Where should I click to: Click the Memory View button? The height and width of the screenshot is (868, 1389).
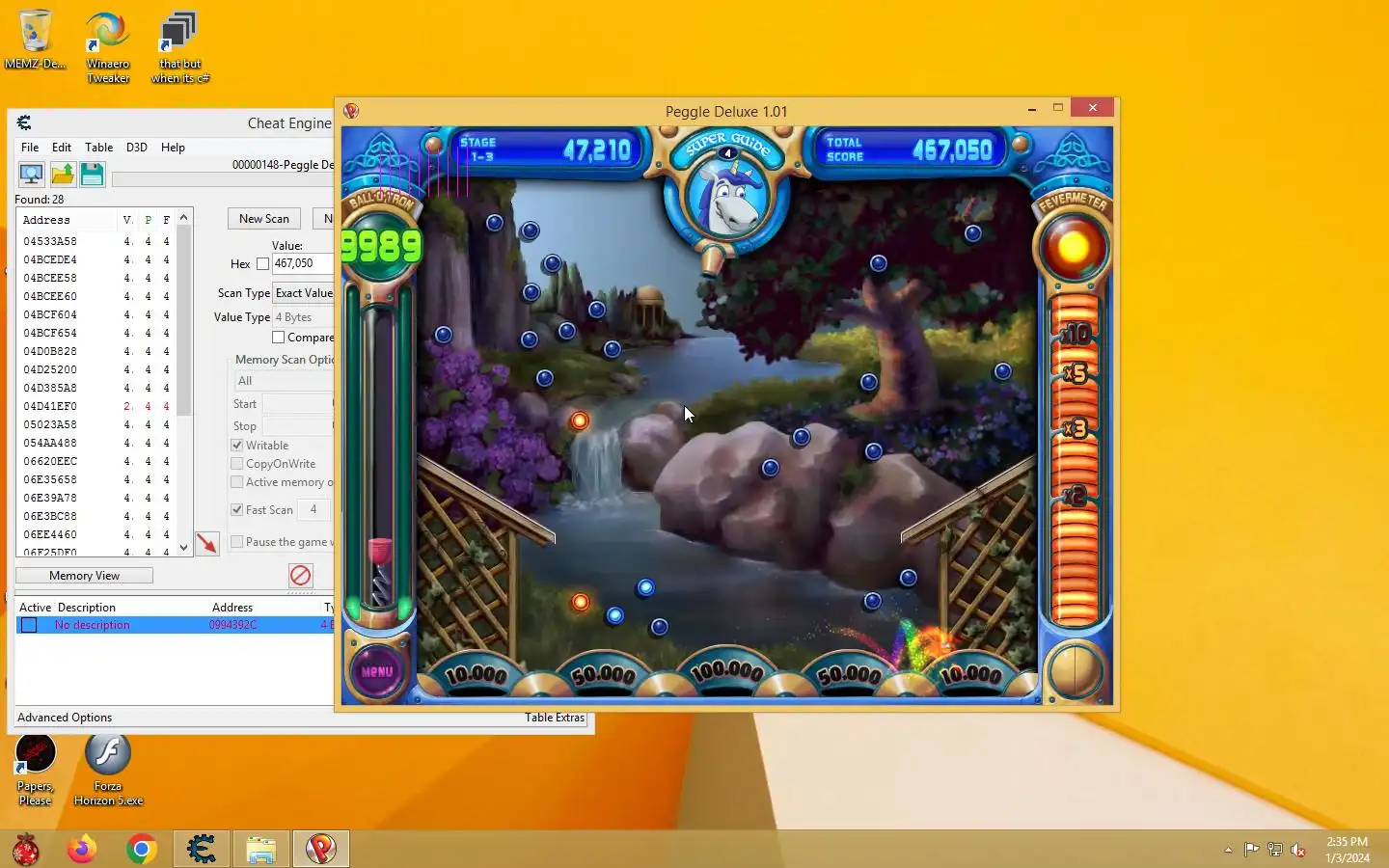(x=85, y=576)
